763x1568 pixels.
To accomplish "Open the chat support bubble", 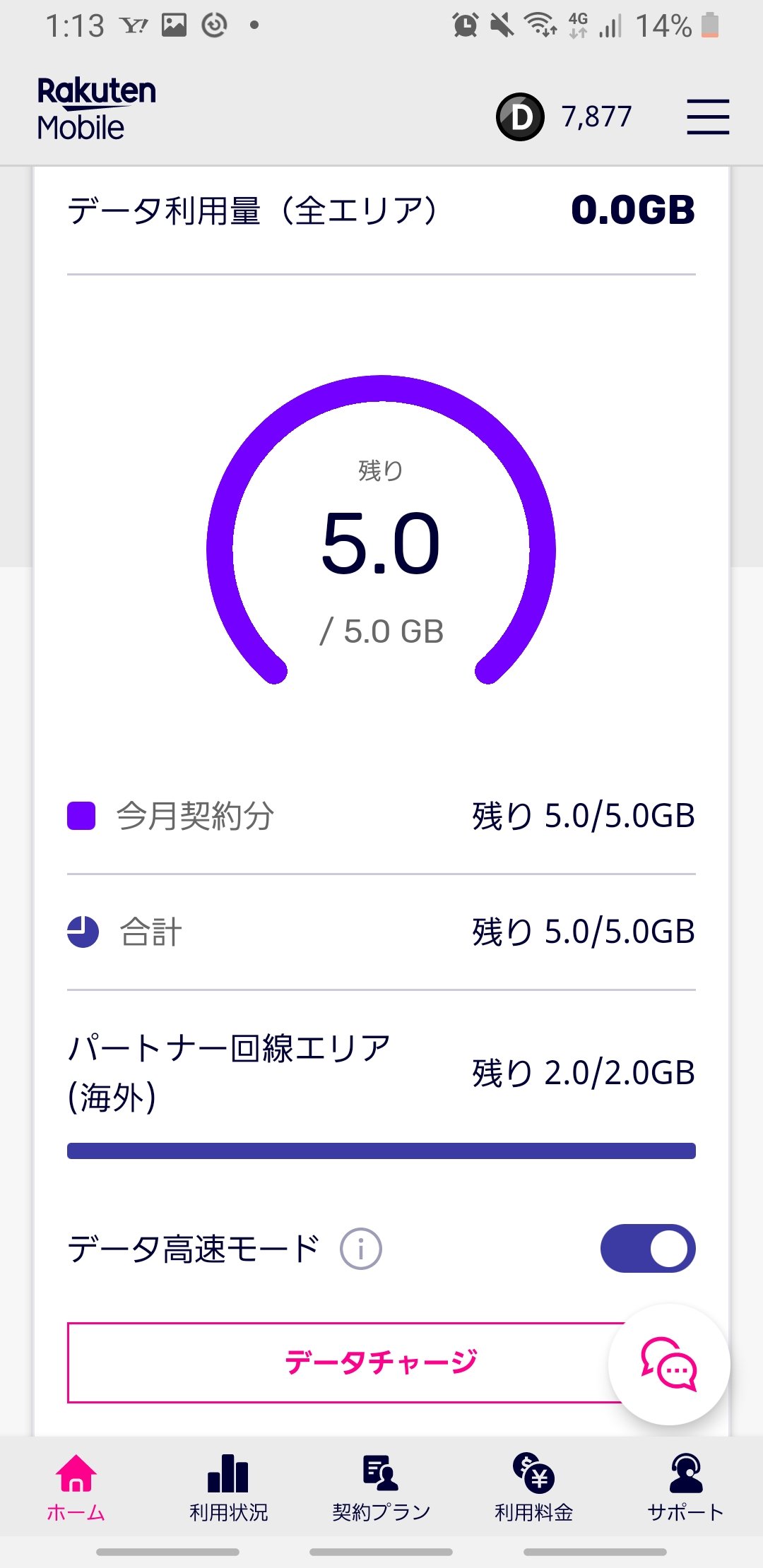I will point(668,1364).
